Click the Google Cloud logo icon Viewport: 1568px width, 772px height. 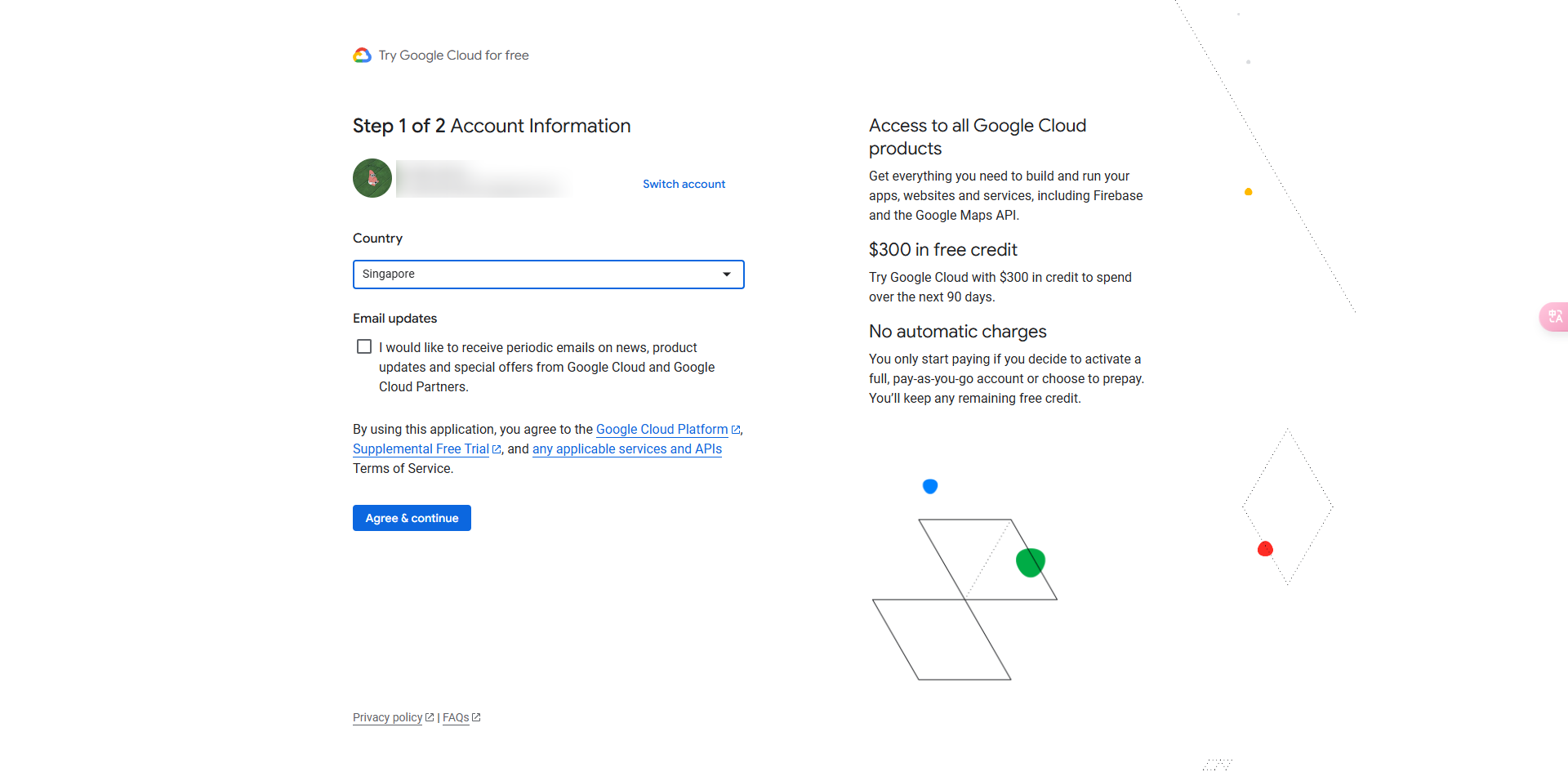(x=362, y=55)
